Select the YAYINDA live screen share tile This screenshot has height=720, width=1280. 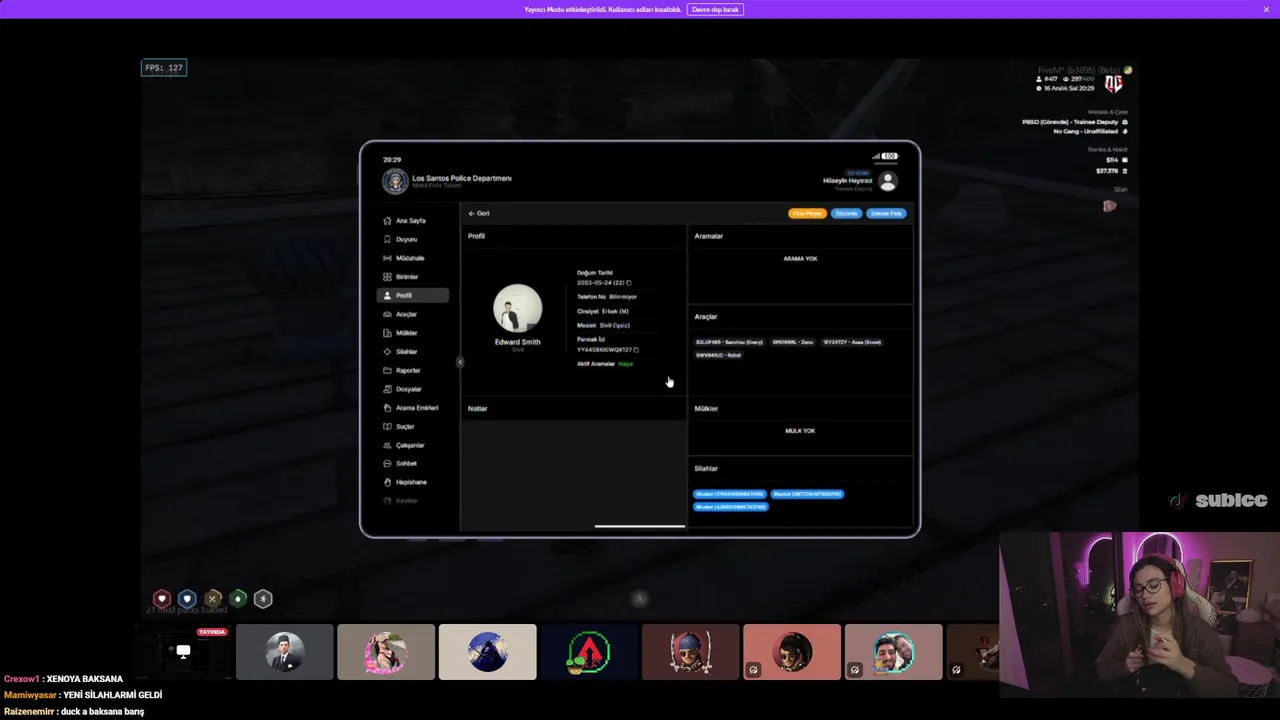184,652
